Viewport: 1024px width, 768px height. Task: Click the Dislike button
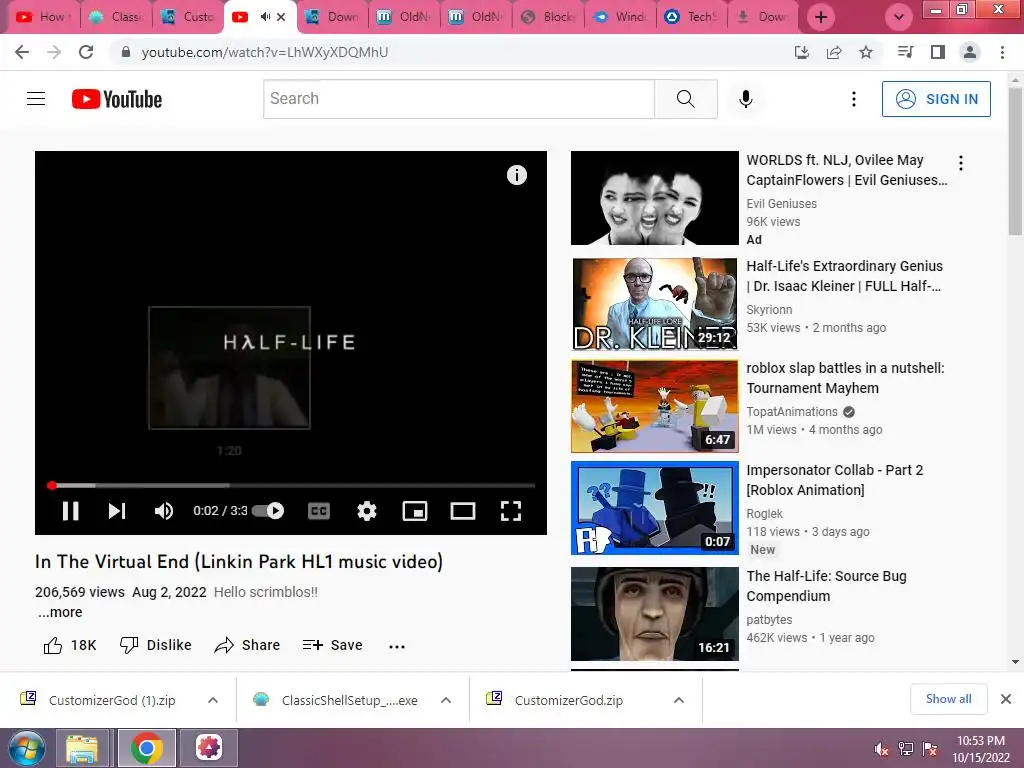click(155, 645)
